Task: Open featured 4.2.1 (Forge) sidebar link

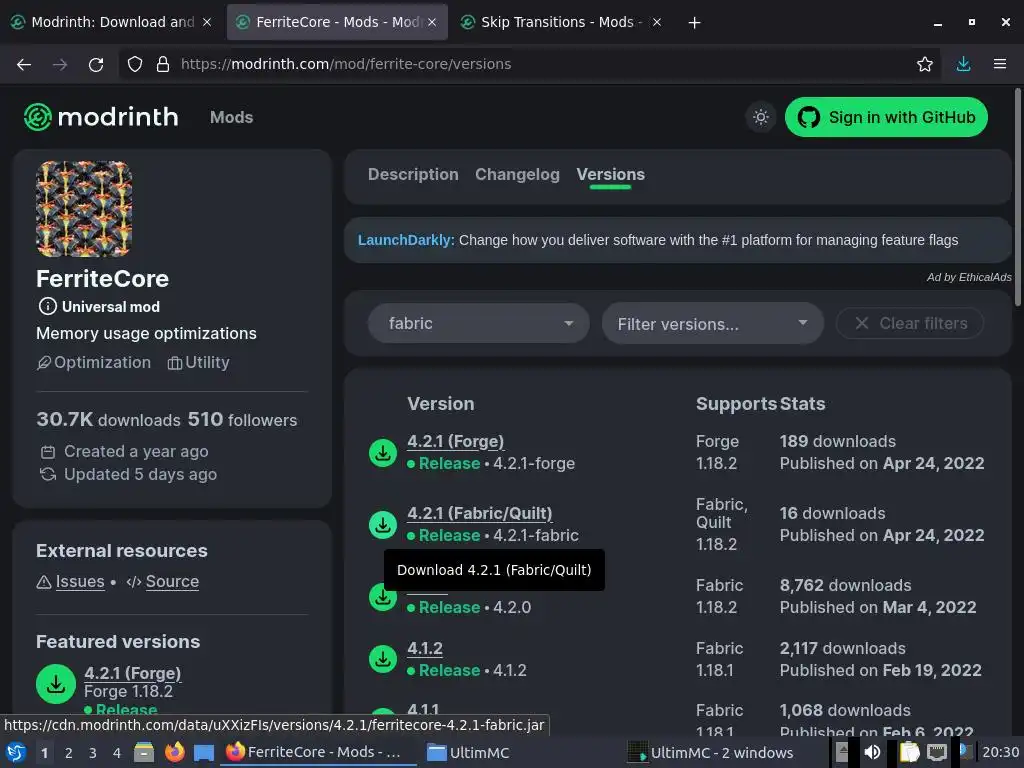Action: click(133, 673)
